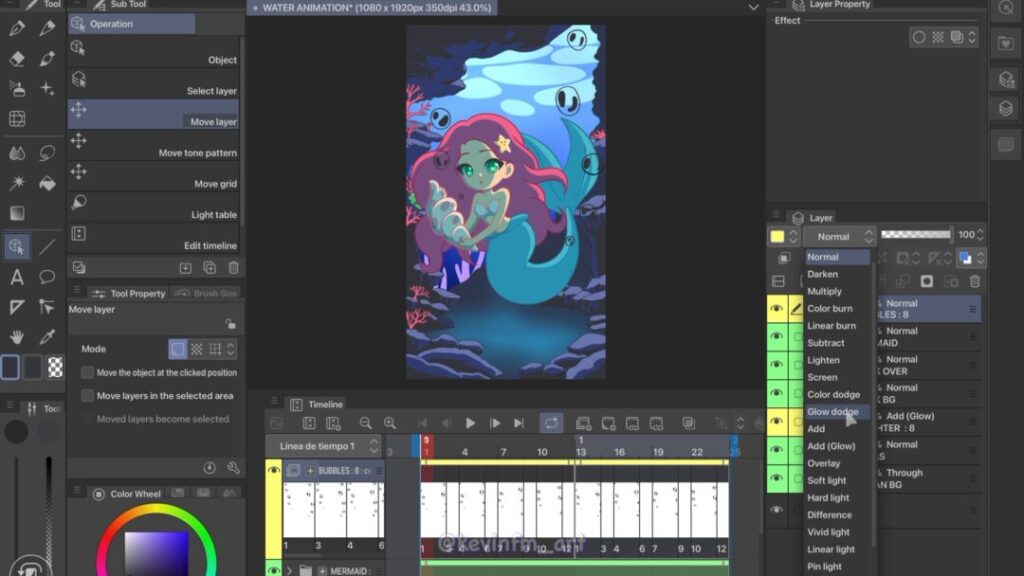The image size is (1024, 576).
Task: Select the Operation tool
Action: coord(17,246)
